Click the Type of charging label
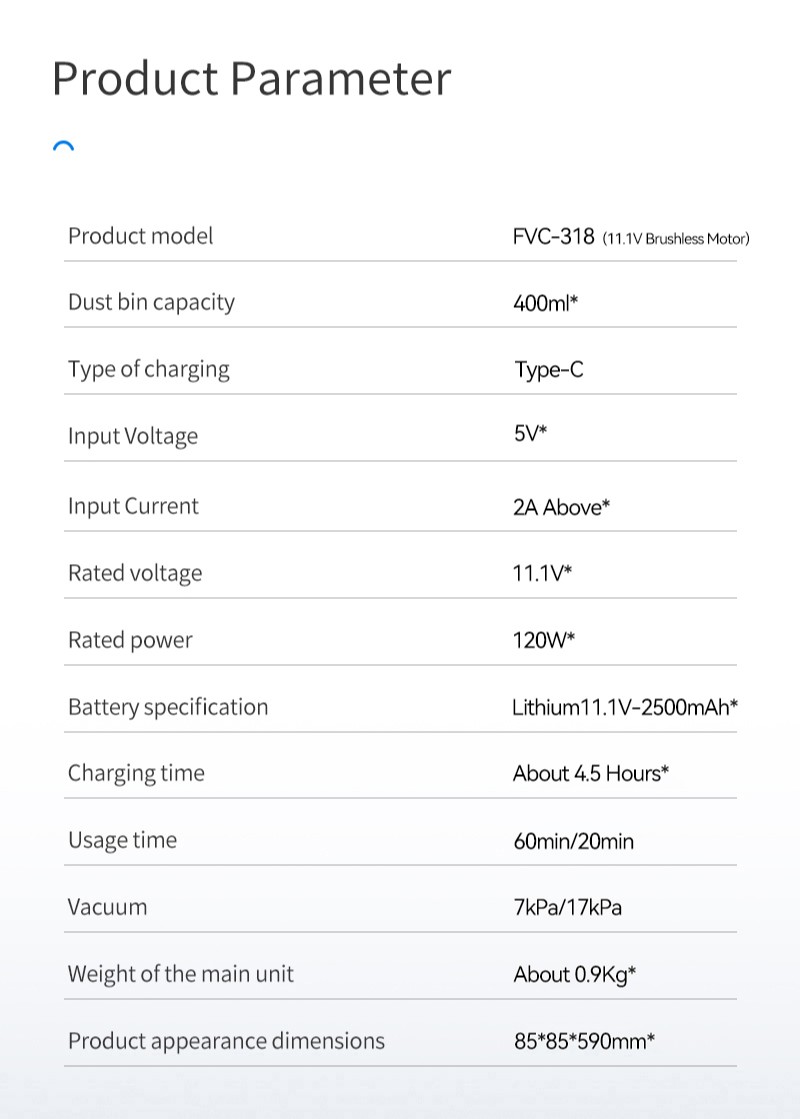This screenshot has height=1119, width=800. click(x=148, y=369)
